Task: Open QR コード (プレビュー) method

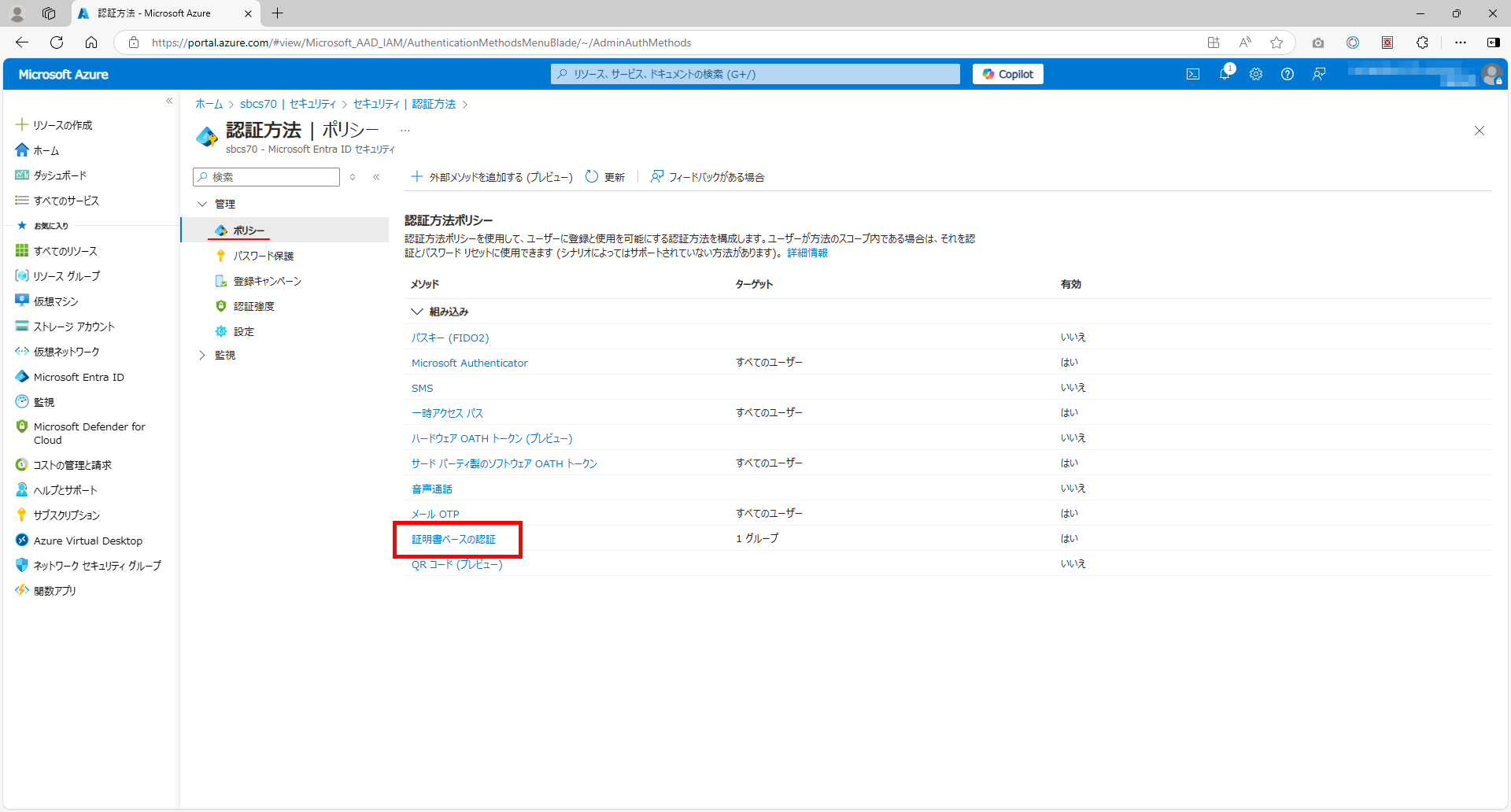Action: point(457,564)
